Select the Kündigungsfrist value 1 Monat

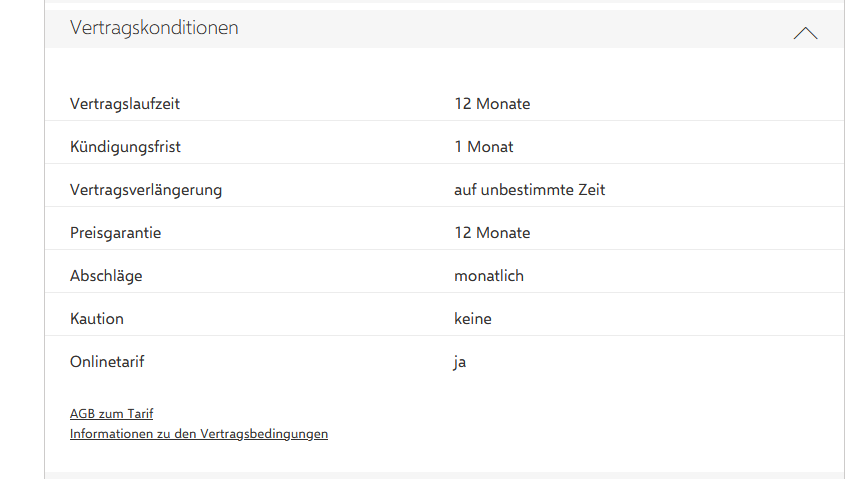click(x=484, y=147)
